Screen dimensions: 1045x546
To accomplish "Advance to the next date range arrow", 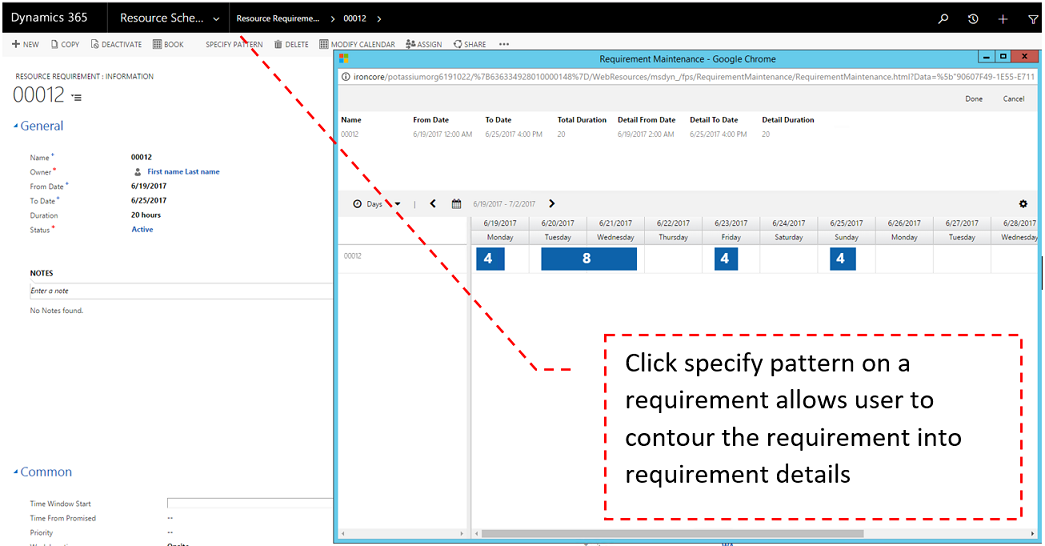I will [x=552, y=204].
